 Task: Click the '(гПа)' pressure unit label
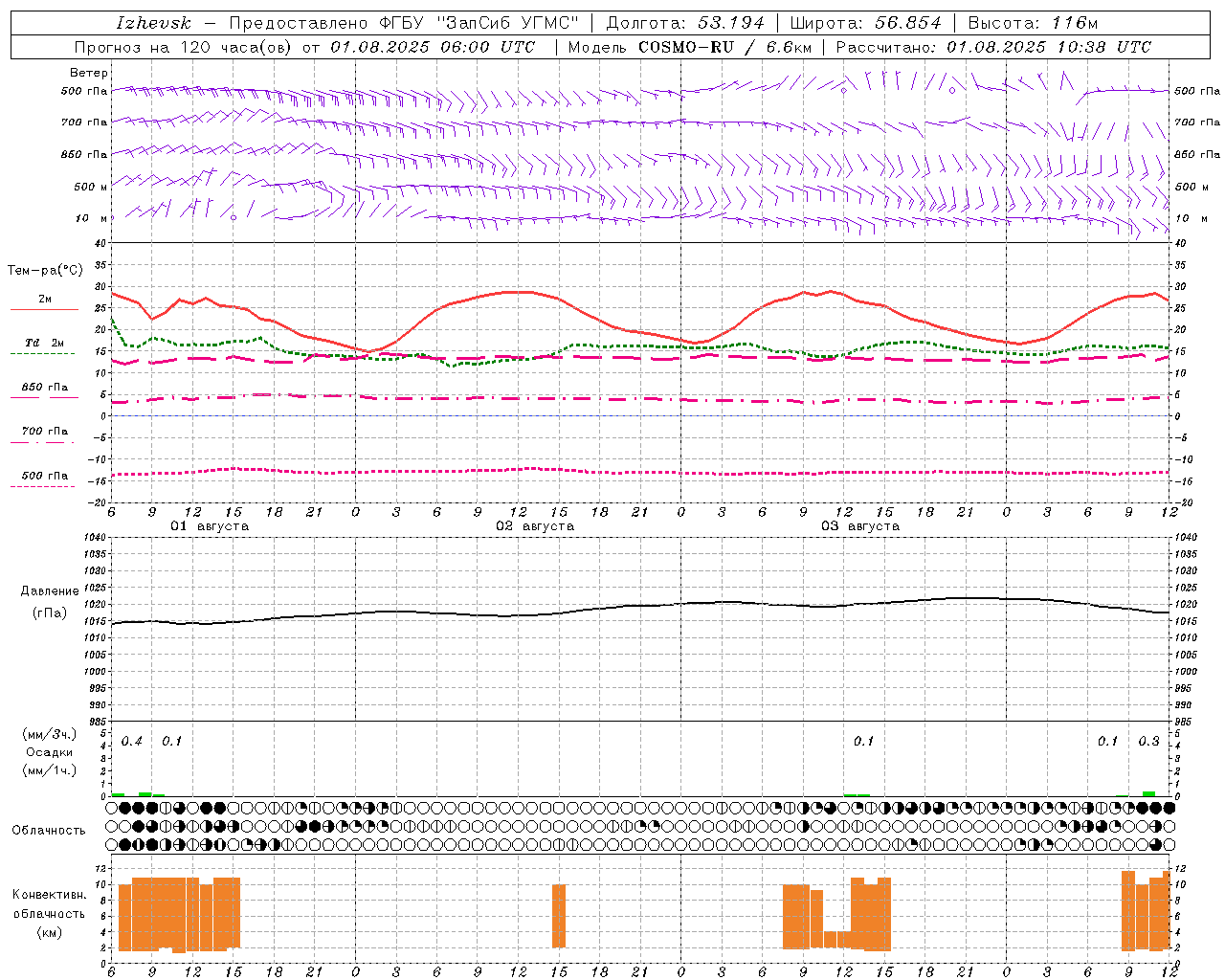[x=49, y=613]
